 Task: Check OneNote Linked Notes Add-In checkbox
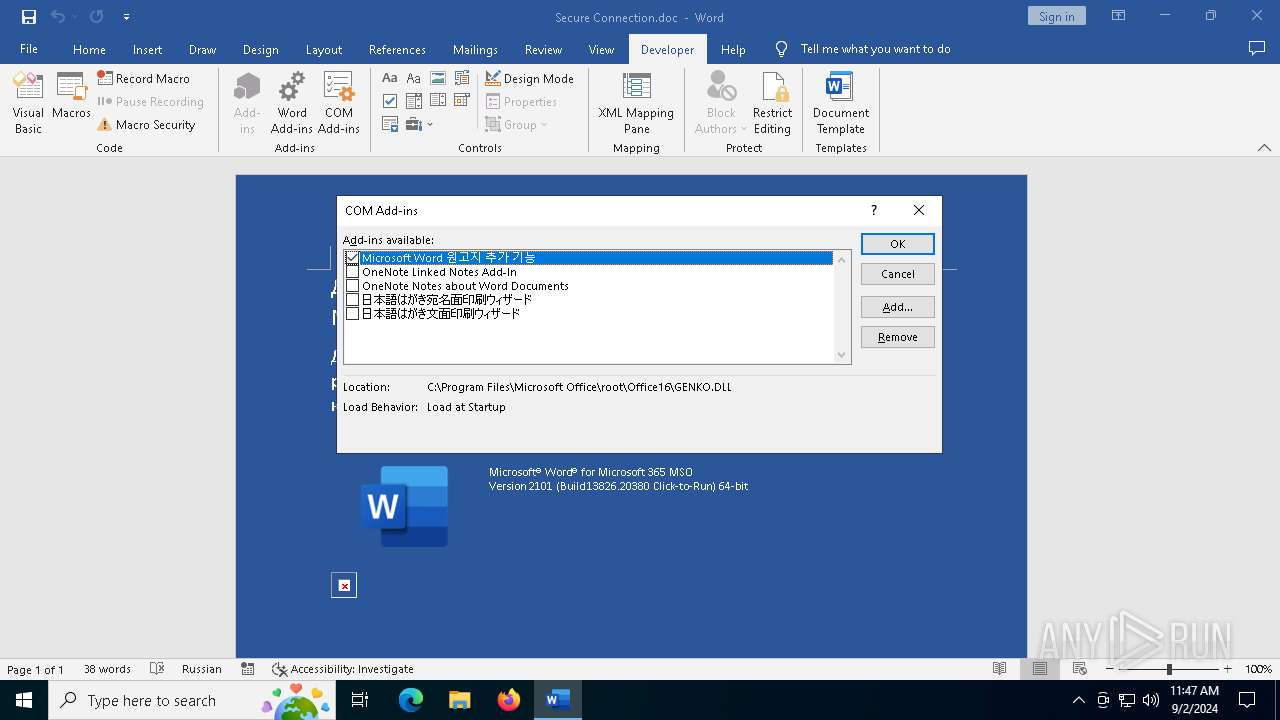coord(352,272)
